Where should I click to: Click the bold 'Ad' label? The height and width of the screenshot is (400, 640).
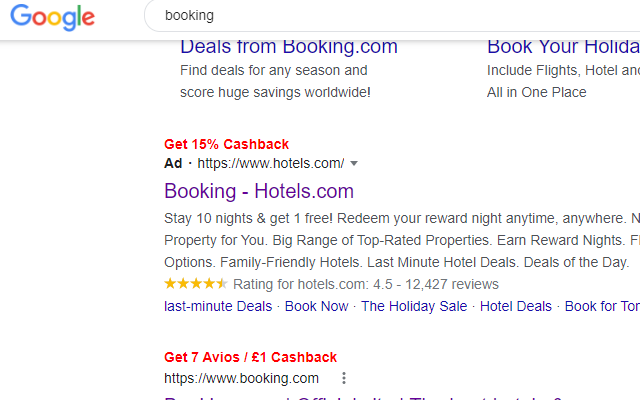(x=173, y=163)
